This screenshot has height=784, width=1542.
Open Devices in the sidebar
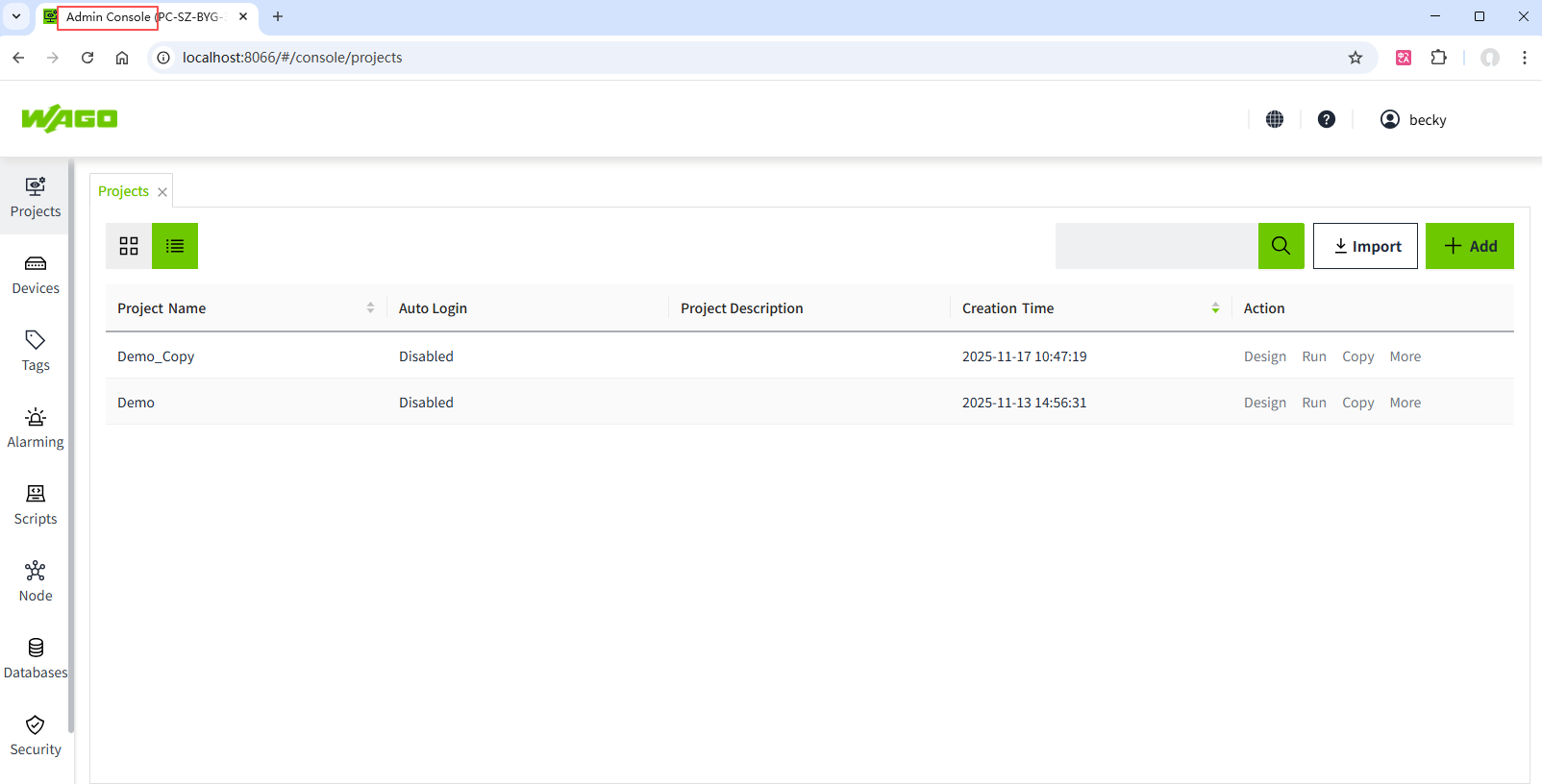36,274
